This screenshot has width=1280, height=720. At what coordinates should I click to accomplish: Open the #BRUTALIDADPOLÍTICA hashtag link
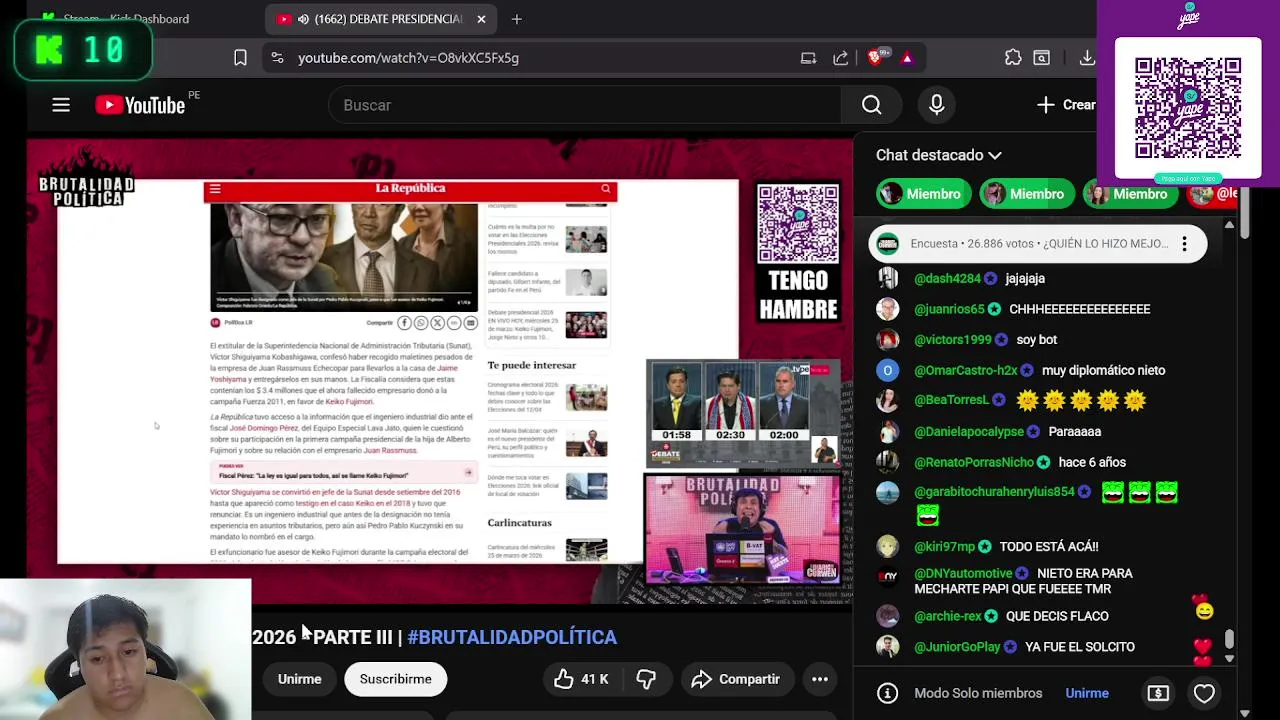click(x=512, y=637)
